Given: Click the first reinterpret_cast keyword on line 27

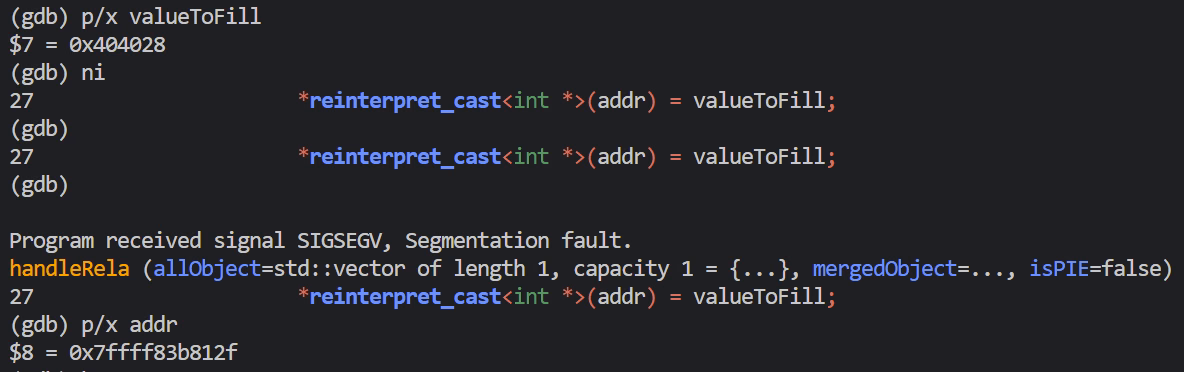Looking at the screenshot, I should [405, 101].
